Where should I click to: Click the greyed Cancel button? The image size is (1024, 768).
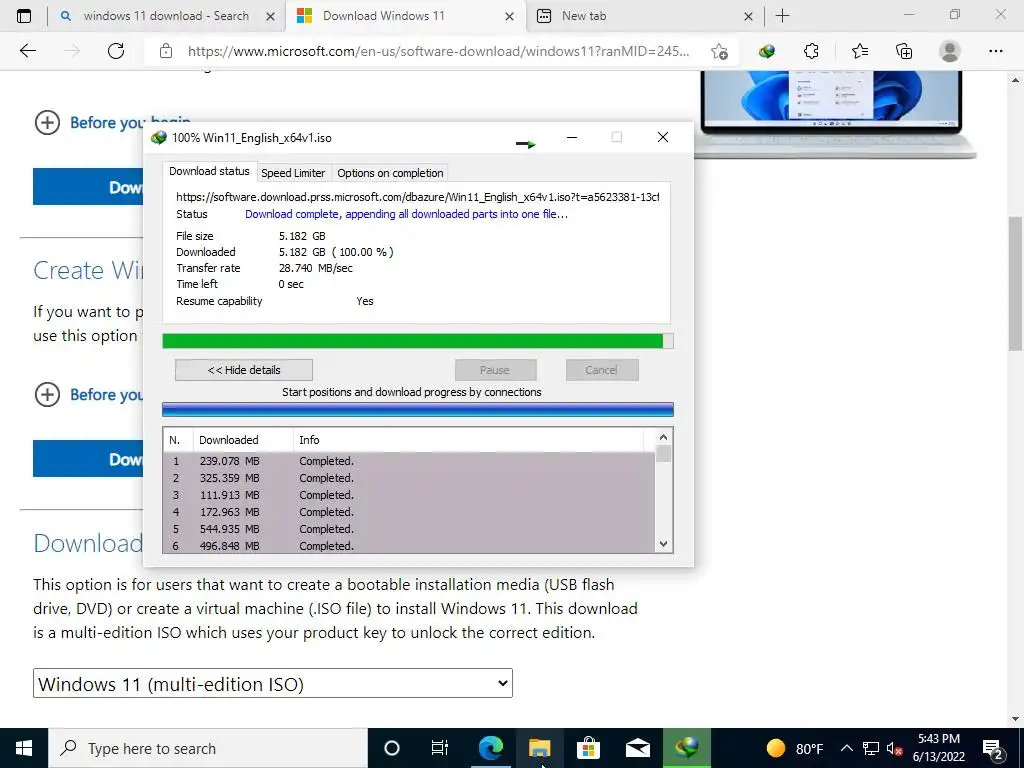[x=601, y=370]
